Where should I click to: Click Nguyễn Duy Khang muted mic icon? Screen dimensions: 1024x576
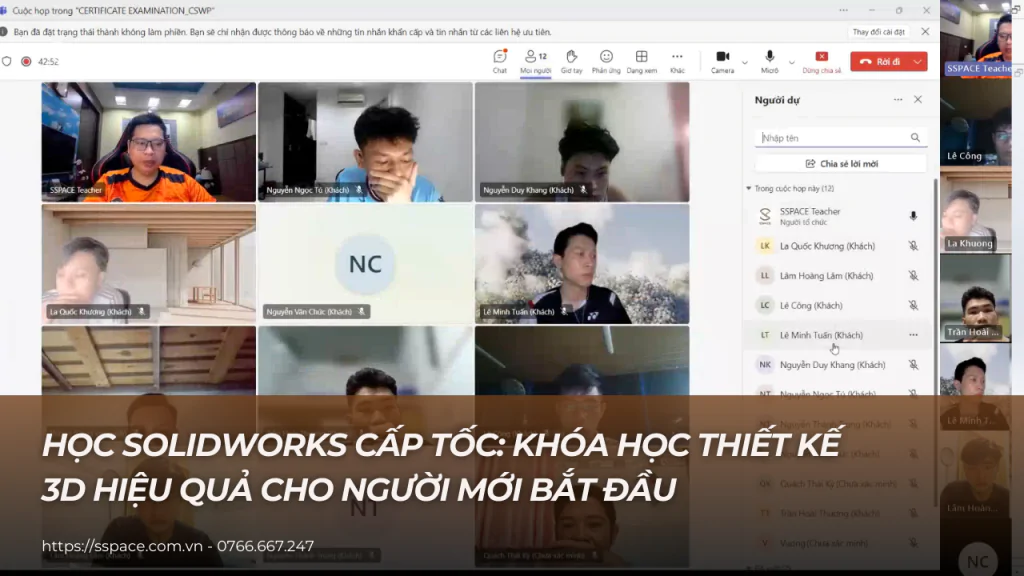click(913, 364)
